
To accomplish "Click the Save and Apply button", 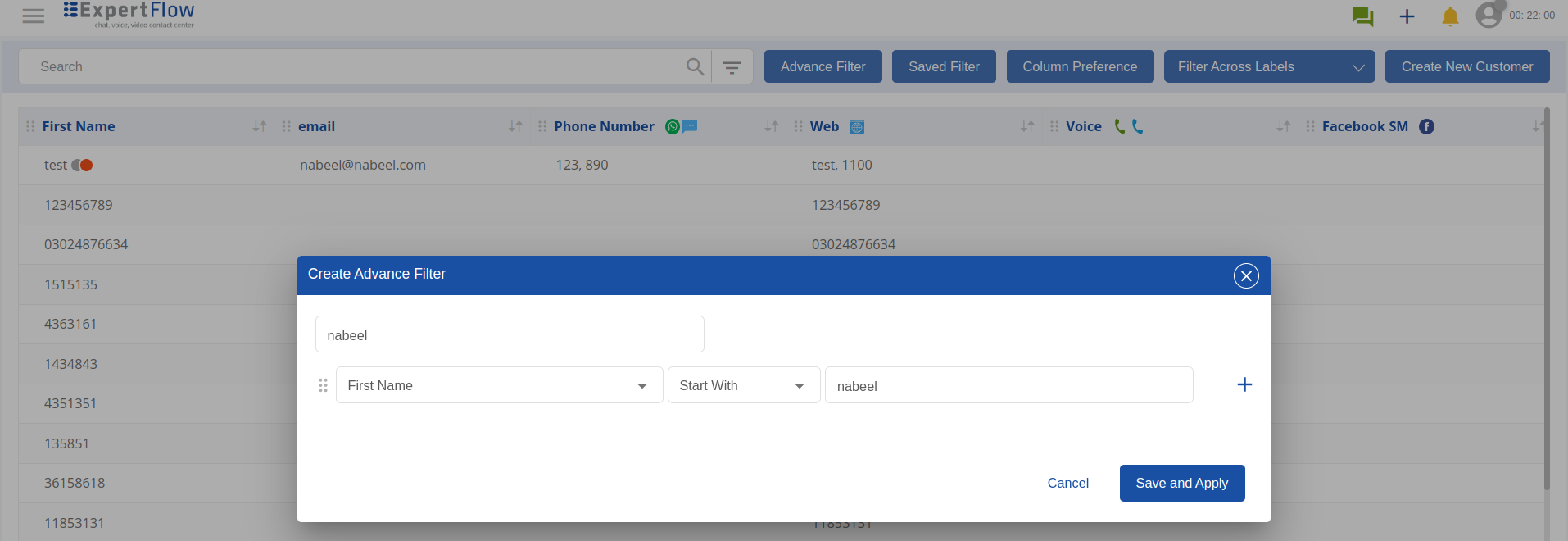I will (1181, 483).
